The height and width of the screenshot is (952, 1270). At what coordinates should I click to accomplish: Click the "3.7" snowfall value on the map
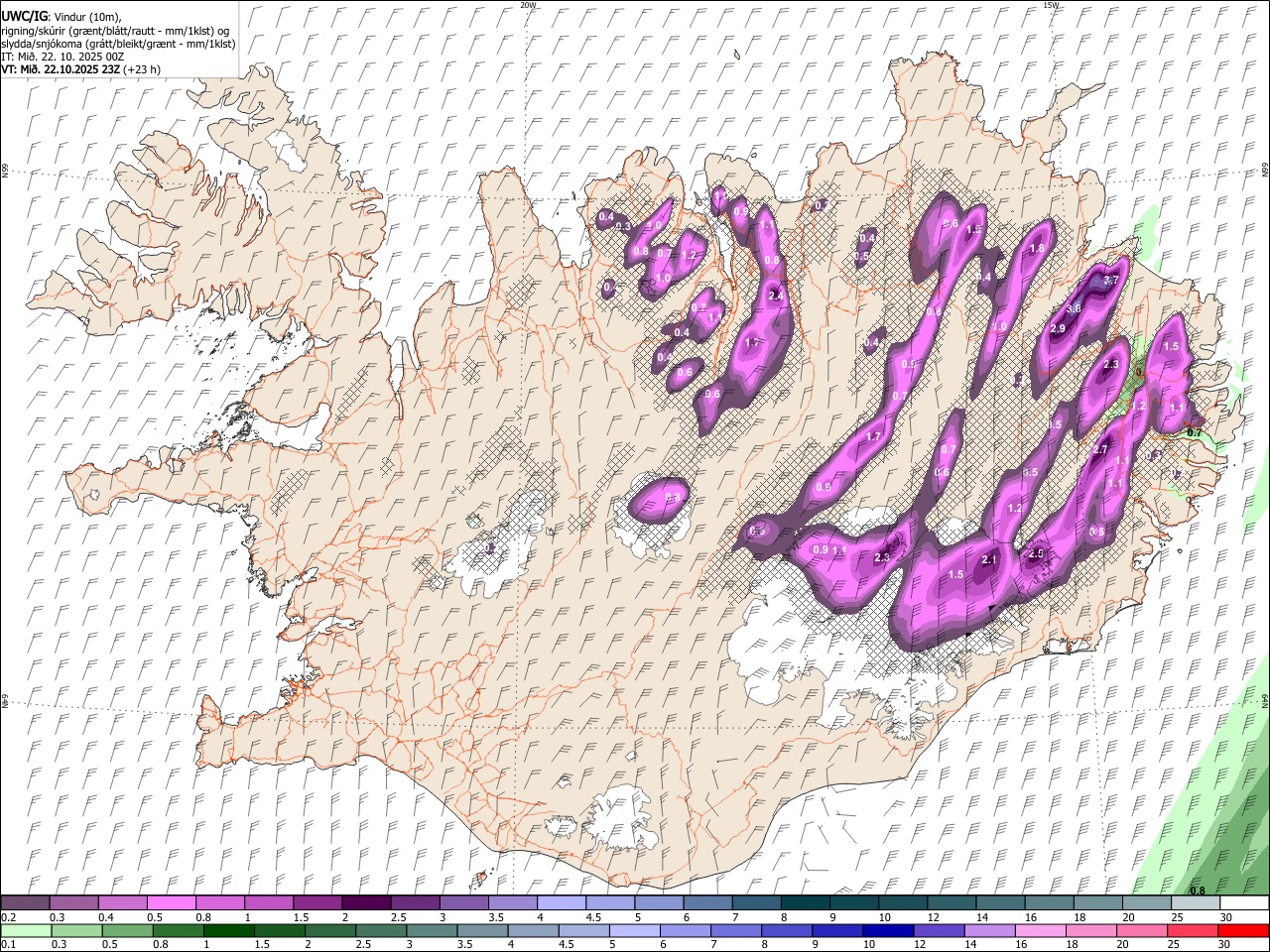point(1111,281)
